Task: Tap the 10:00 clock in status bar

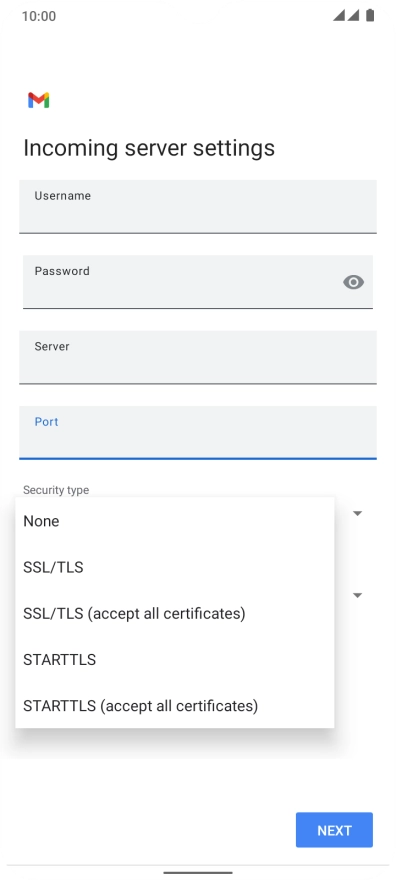Action: click(x=39, y=16)
